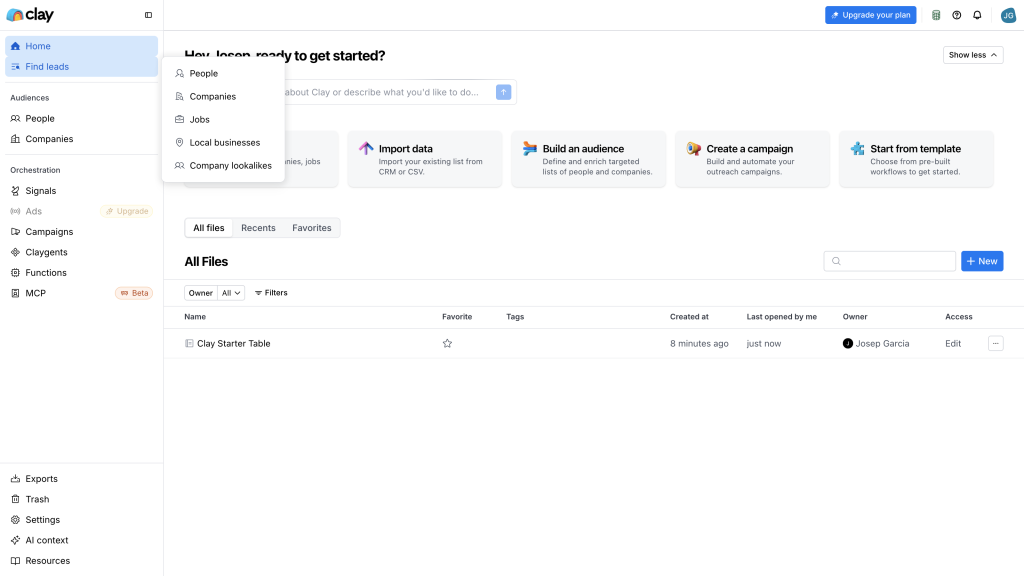Open the Filters control
1024x576 pixels.
pos(271,293)
